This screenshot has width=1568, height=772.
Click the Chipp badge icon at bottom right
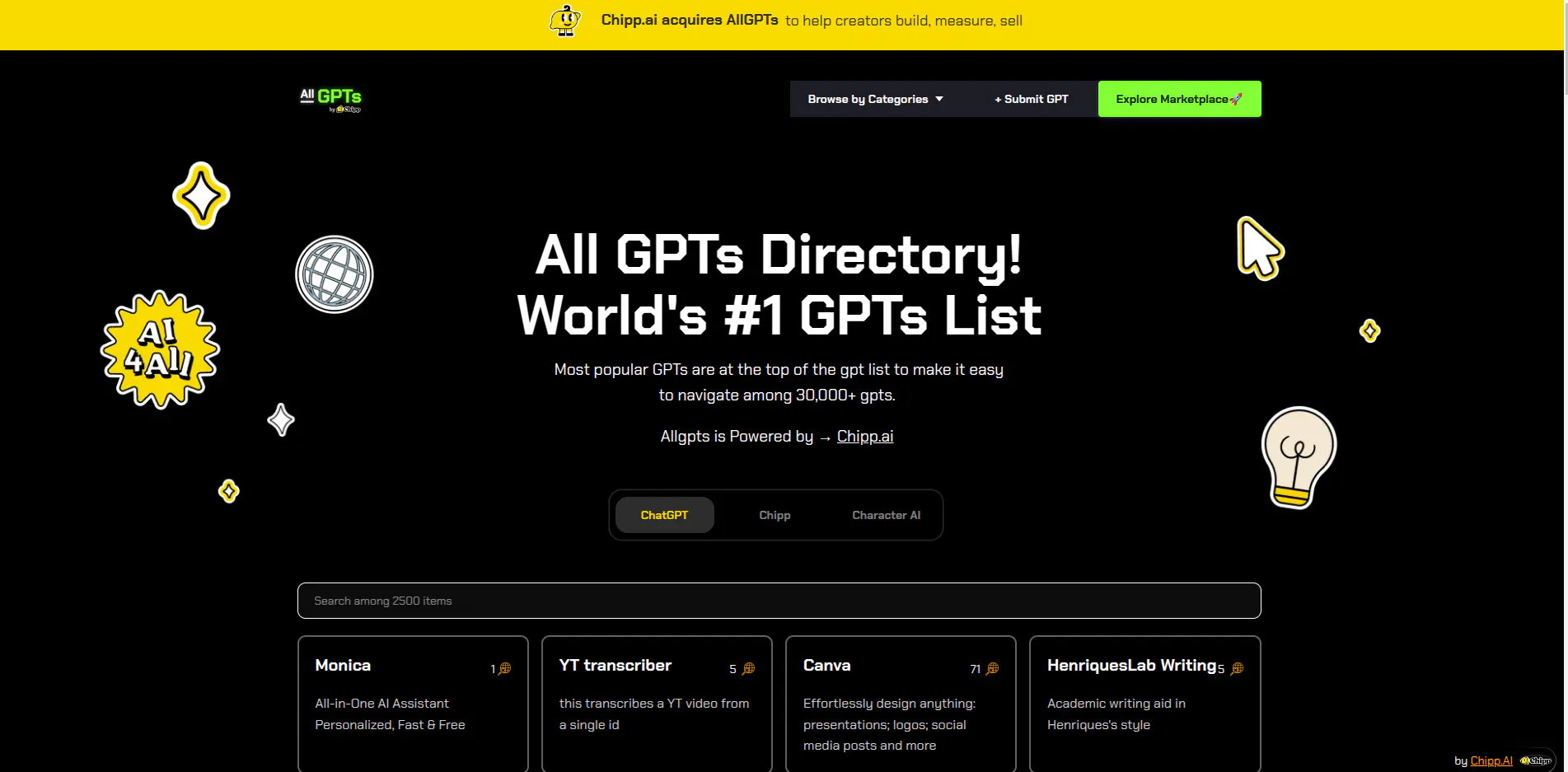[1537, 760]
